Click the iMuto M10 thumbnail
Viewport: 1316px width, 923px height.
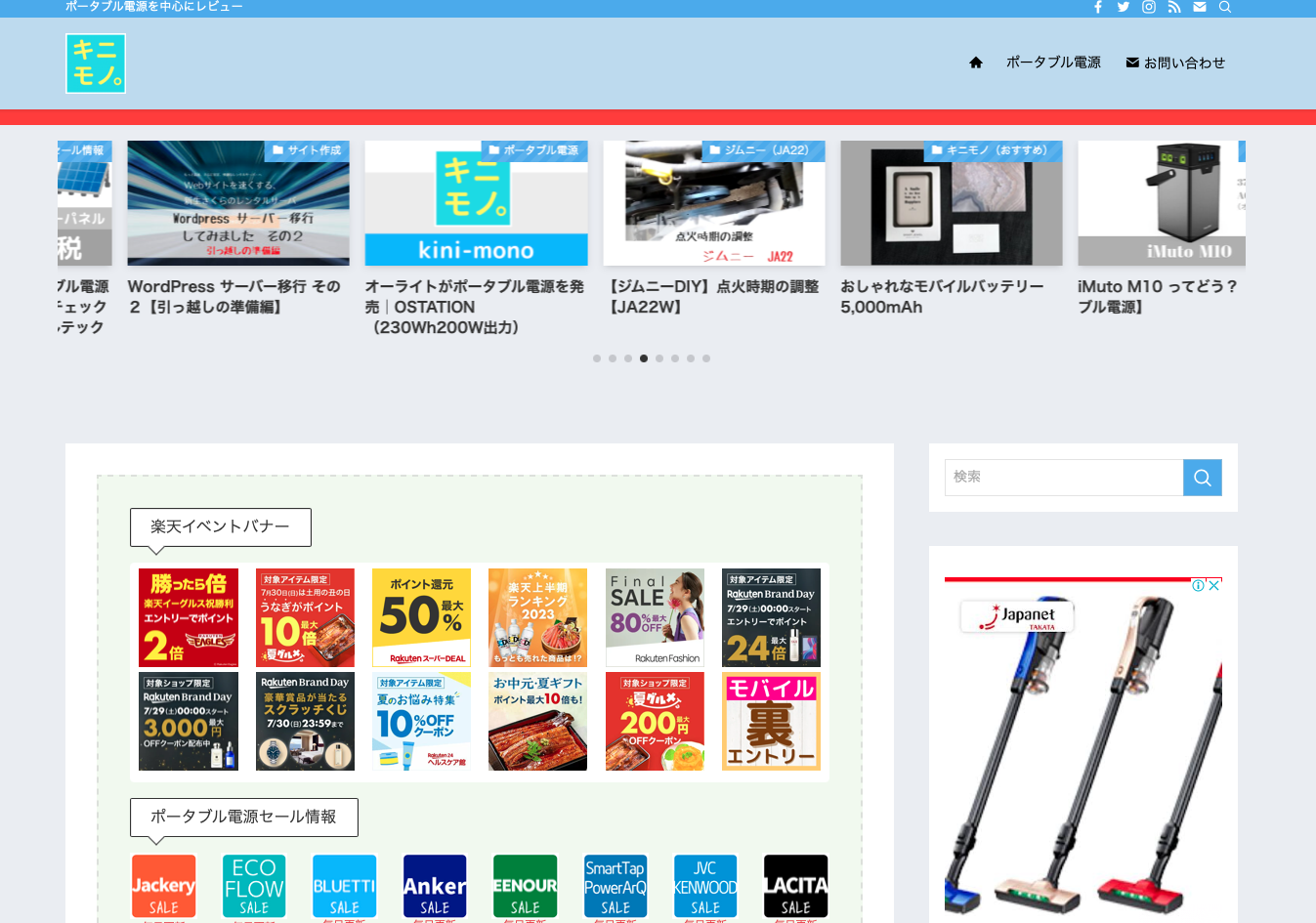(x=1162, y=203)
